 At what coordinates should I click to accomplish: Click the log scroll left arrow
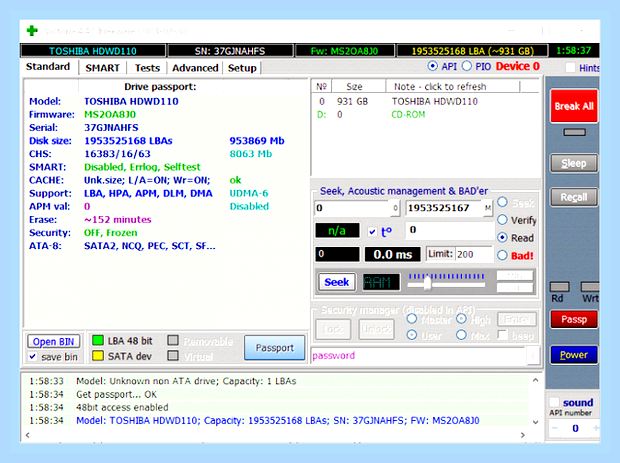pos(27,435)
